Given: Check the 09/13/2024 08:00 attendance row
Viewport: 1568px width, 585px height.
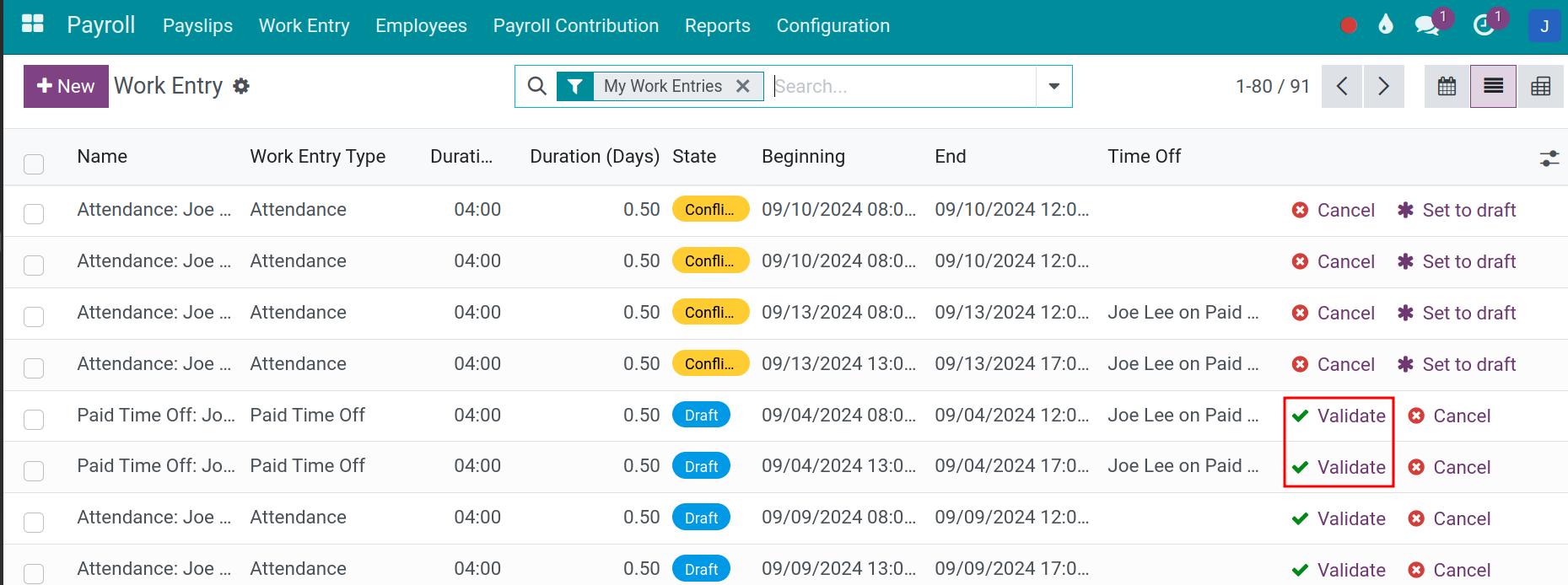Looking at the screenshot, I should pyautogui.click(x=34, y=317).
